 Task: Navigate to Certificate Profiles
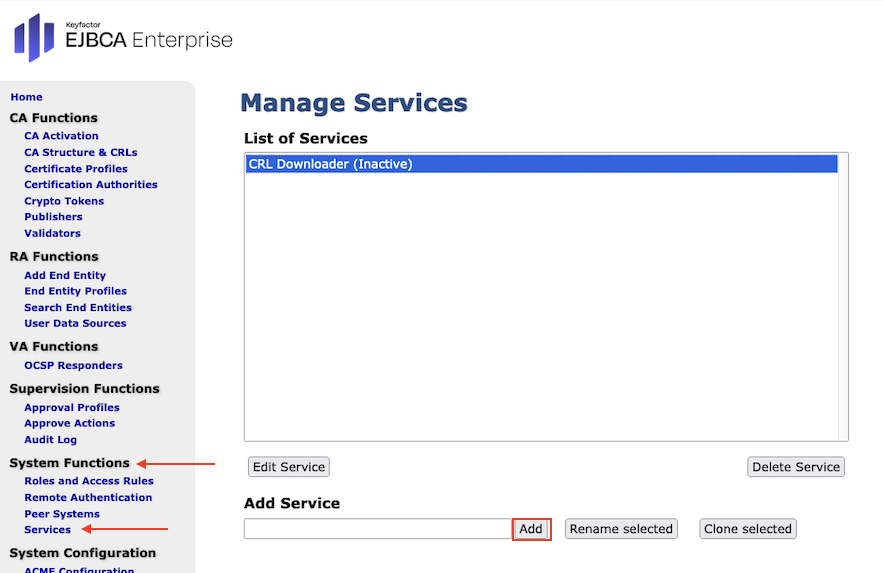pos(75,168)
